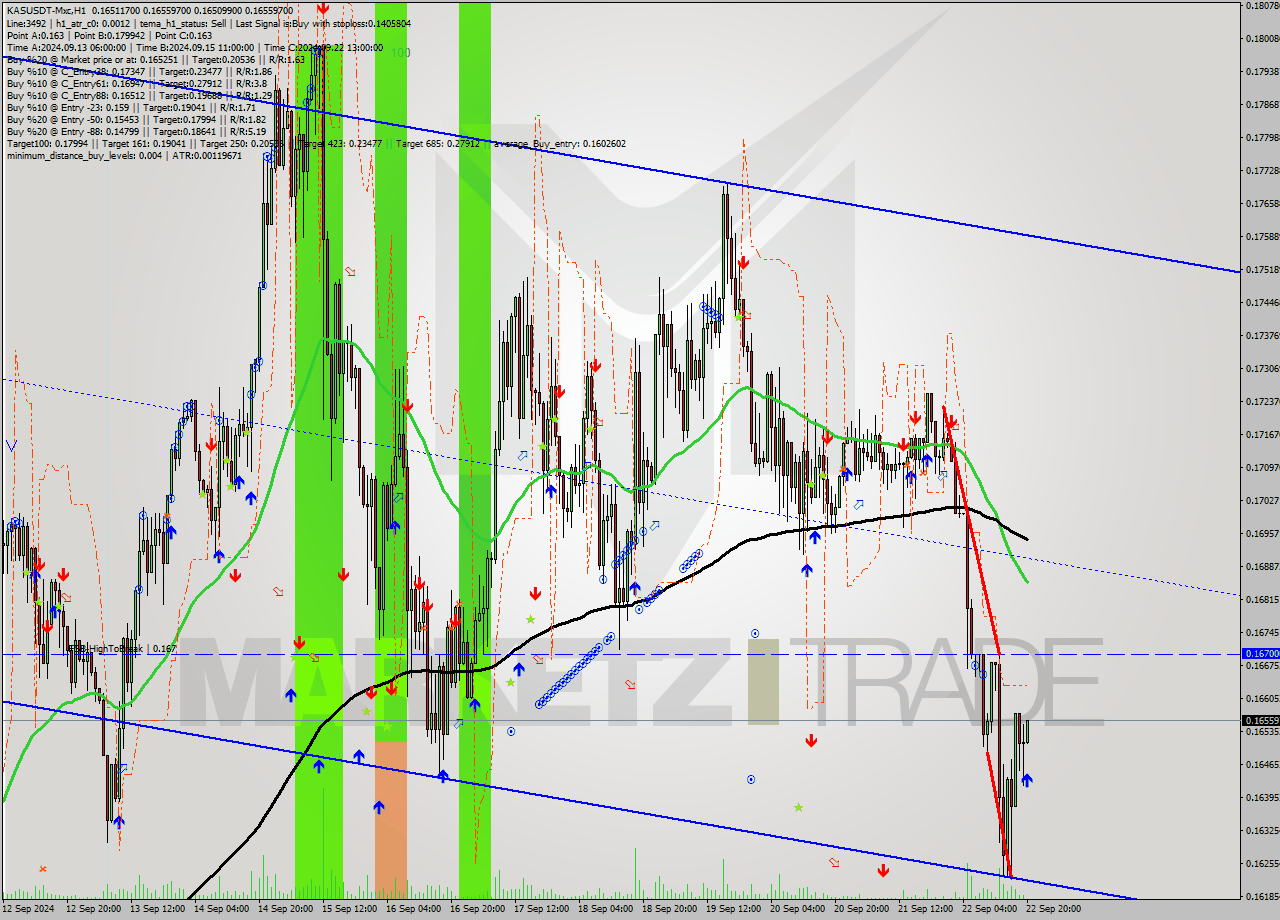The height and width of the screenshot is (920, 1280).
Task: Click the 0.16887 price axis label
Action: click(1261, 567)
